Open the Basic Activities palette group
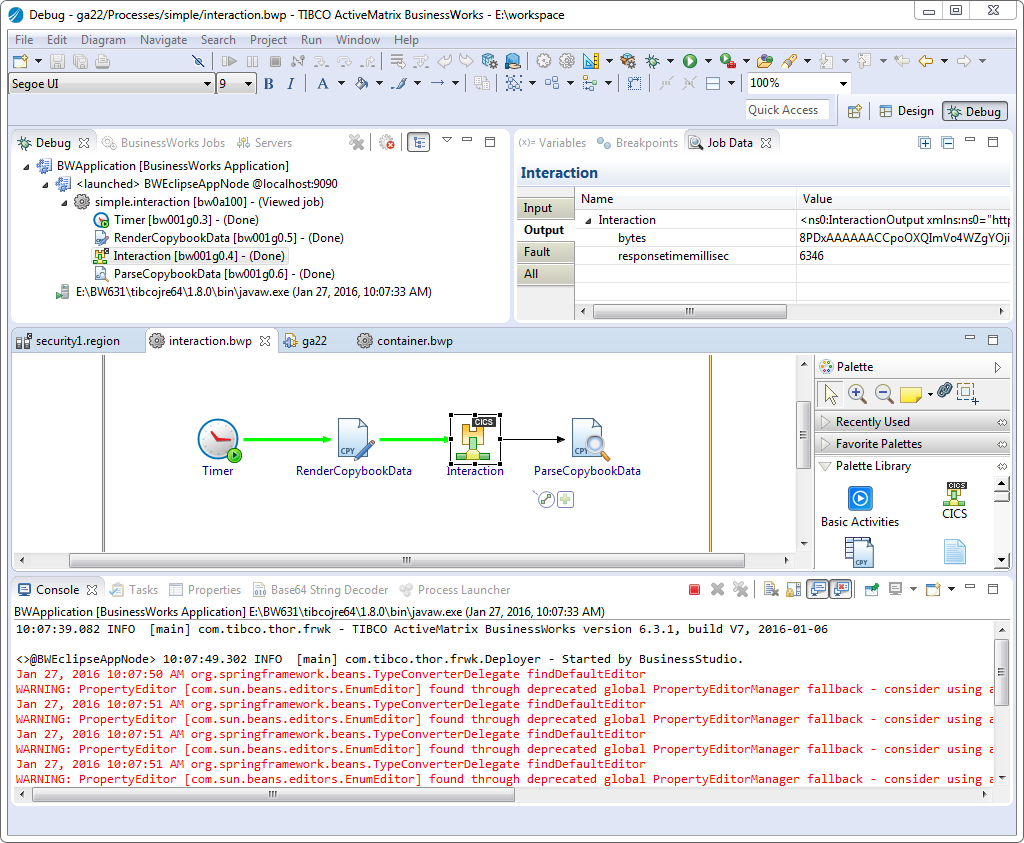Viewport: 1024px width, 843px height. (x=860, y=507)
